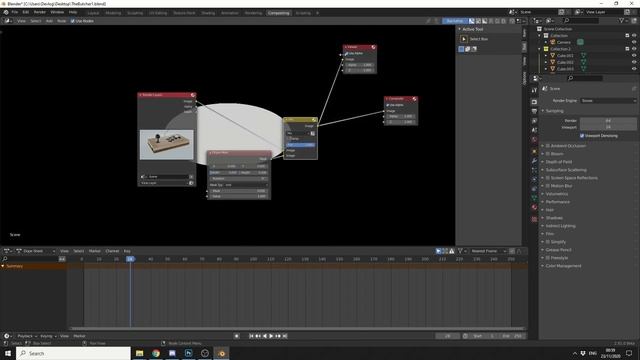640x360 pixels.
Task: Open Photoshop from the Windows taskbar
Action: (x=189, y=353)
